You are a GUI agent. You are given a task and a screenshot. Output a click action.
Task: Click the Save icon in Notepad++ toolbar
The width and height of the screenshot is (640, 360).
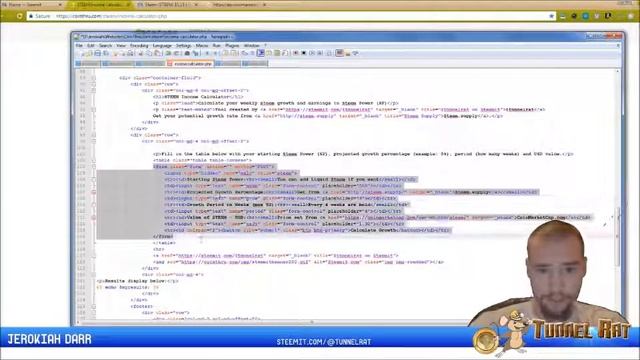[98, 53]
